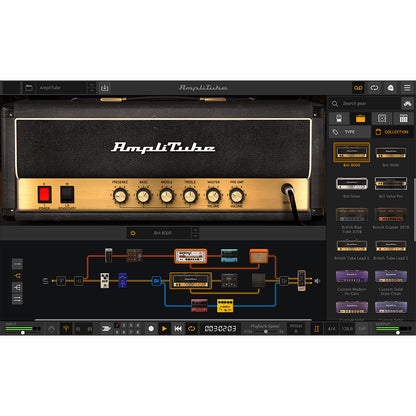Click the magnifier search icon

(335, 104)
